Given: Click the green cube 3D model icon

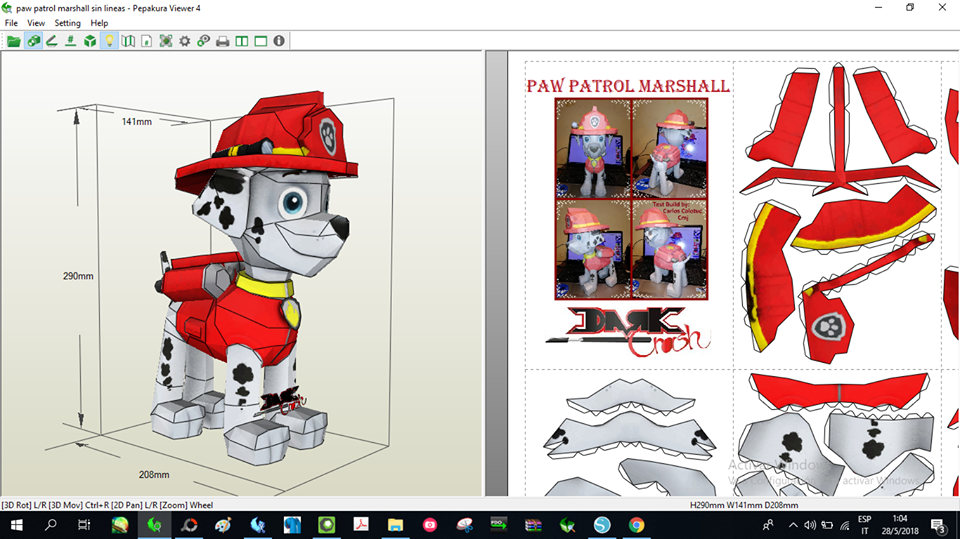Looking at the screenshot, I should 90,41.
